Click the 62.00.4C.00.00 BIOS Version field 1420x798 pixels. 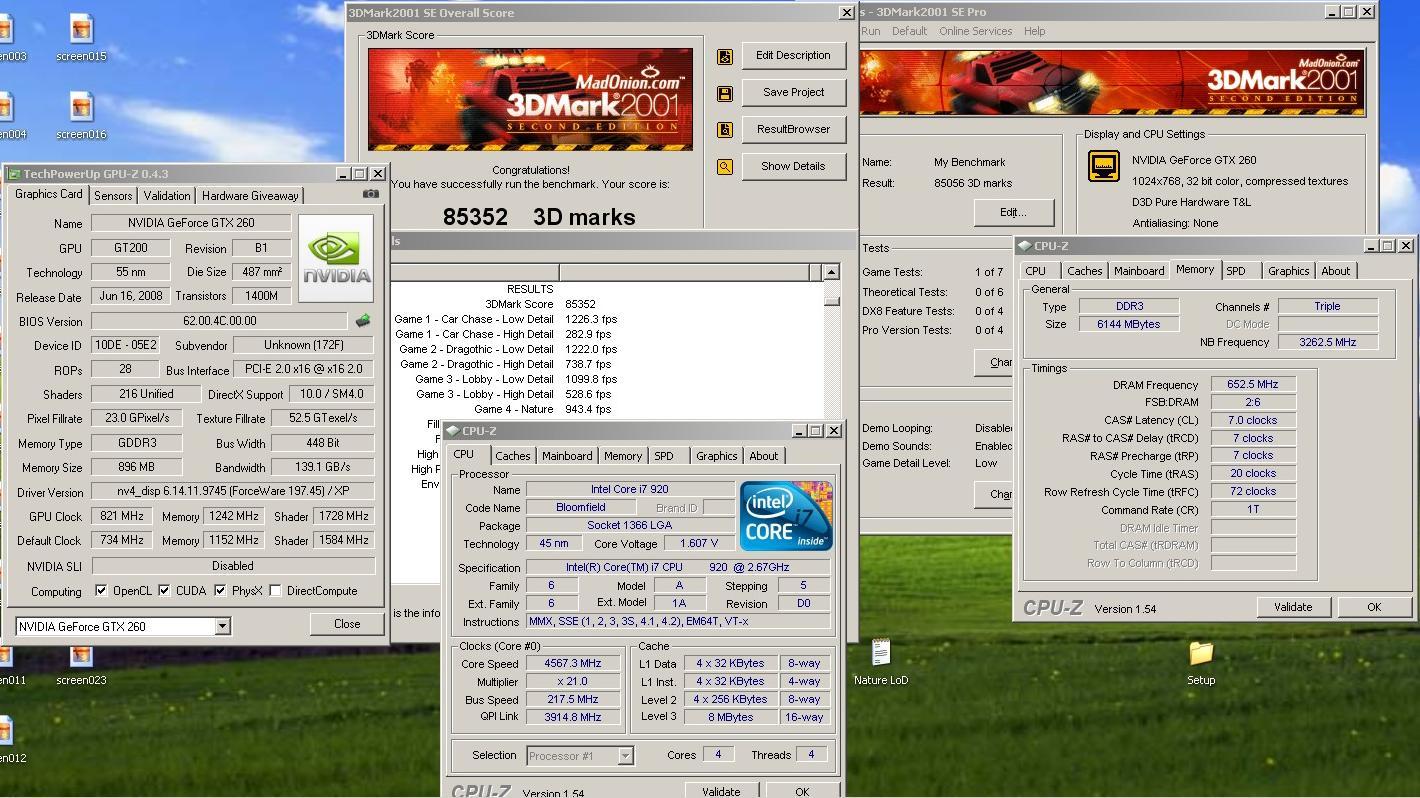point(220,321)
